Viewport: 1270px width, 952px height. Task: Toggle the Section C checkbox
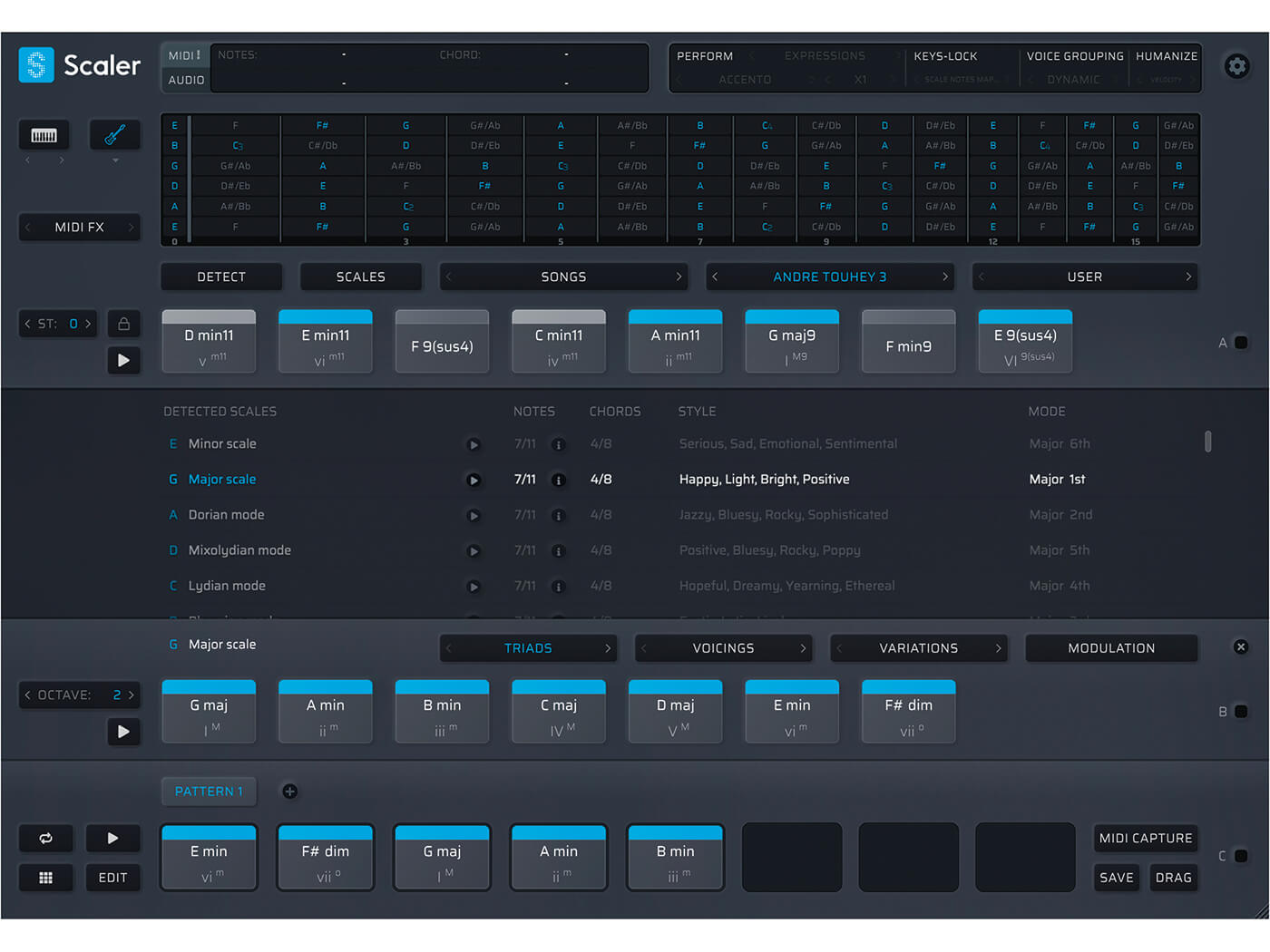tap(1242, 855)
